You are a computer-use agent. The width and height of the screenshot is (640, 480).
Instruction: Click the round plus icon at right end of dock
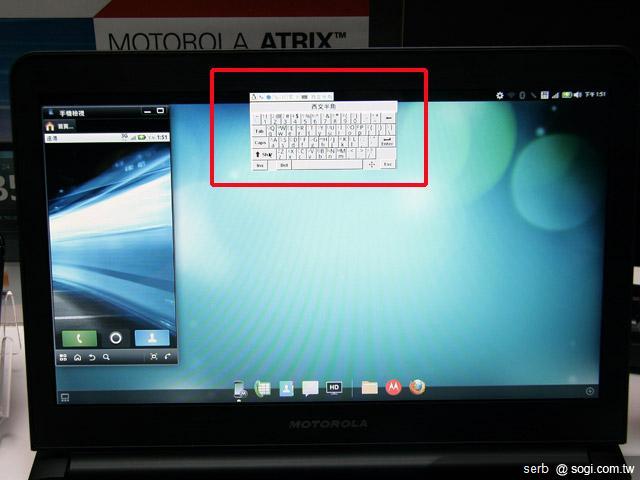click(589, 391)
